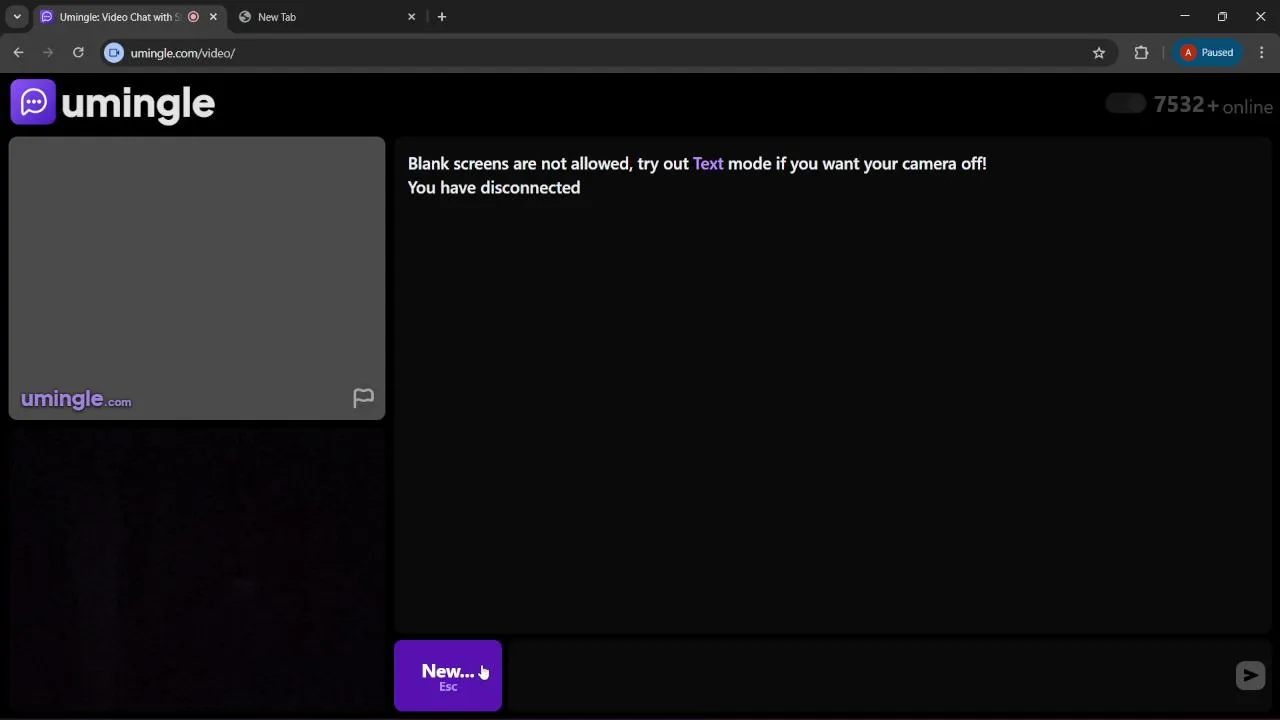Bookmark this page with star icon

pyautogui.click(x=1099, y=53)
